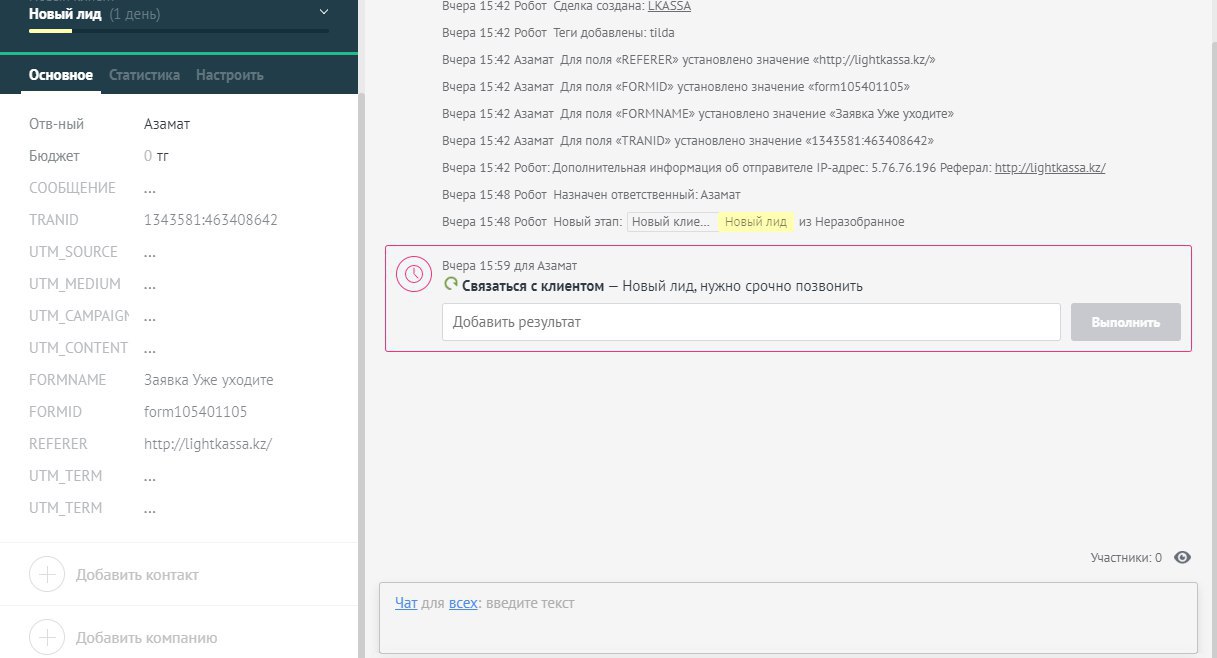
Task: Edit the UTM_CAMPAIGN field value
Action: [150, 316]
